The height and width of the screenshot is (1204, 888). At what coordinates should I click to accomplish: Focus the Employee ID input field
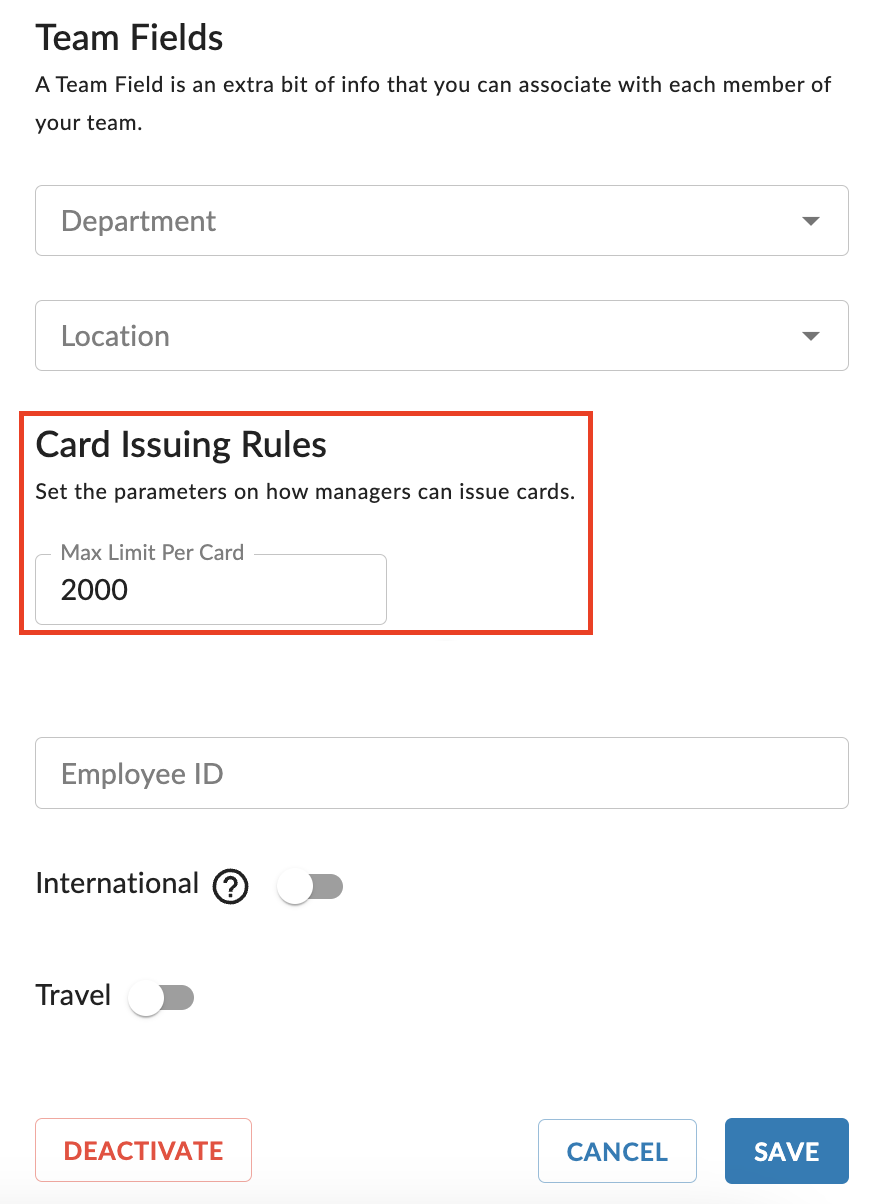tap(442, 773)
